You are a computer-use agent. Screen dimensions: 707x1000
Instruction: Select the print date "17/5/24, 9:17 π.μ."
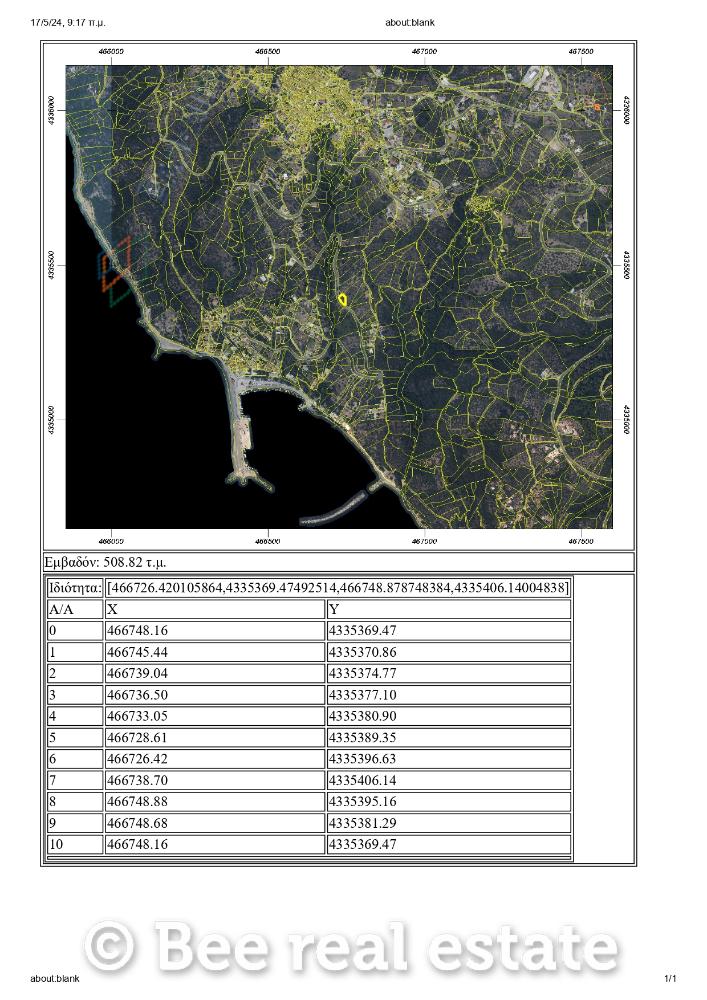pyautogui.click(x=68, y=23)
